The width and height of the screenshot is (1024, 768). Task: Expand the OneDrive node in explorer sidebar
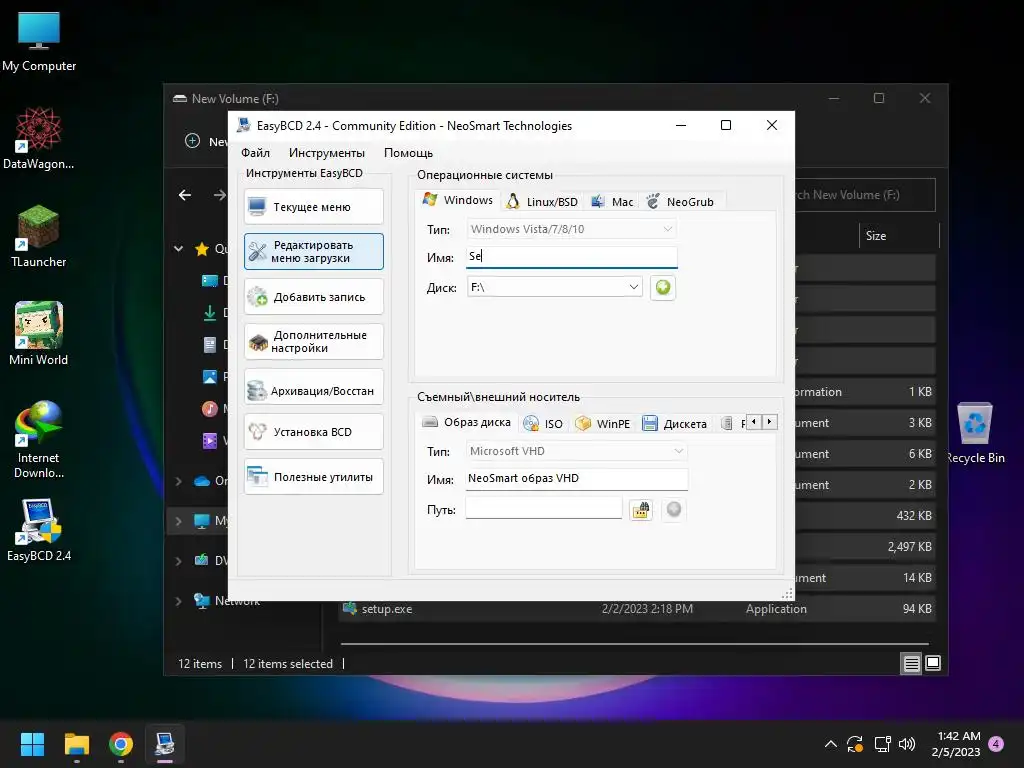178,481
